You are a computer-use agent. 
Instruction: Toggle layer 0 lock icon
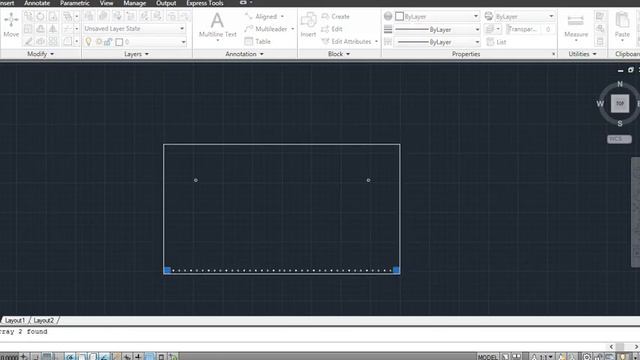[x=108, y=42]
